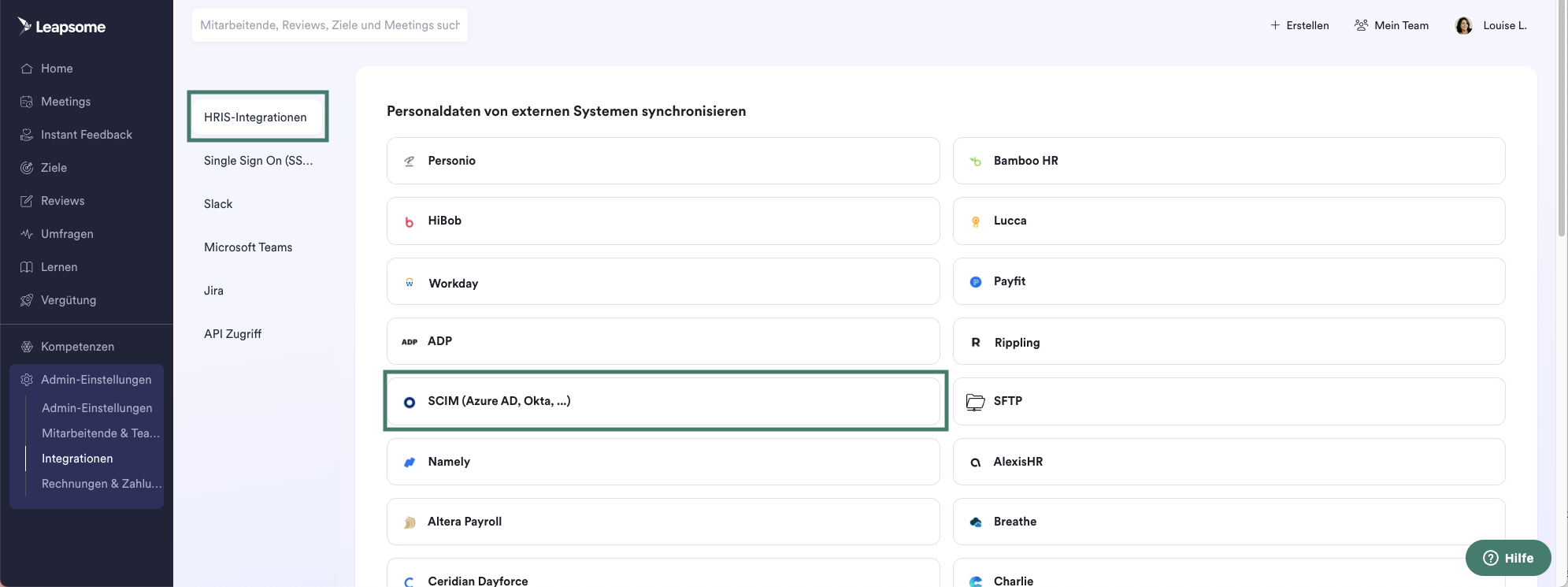Open Louise L. user menu

[x=1492, y=25]
